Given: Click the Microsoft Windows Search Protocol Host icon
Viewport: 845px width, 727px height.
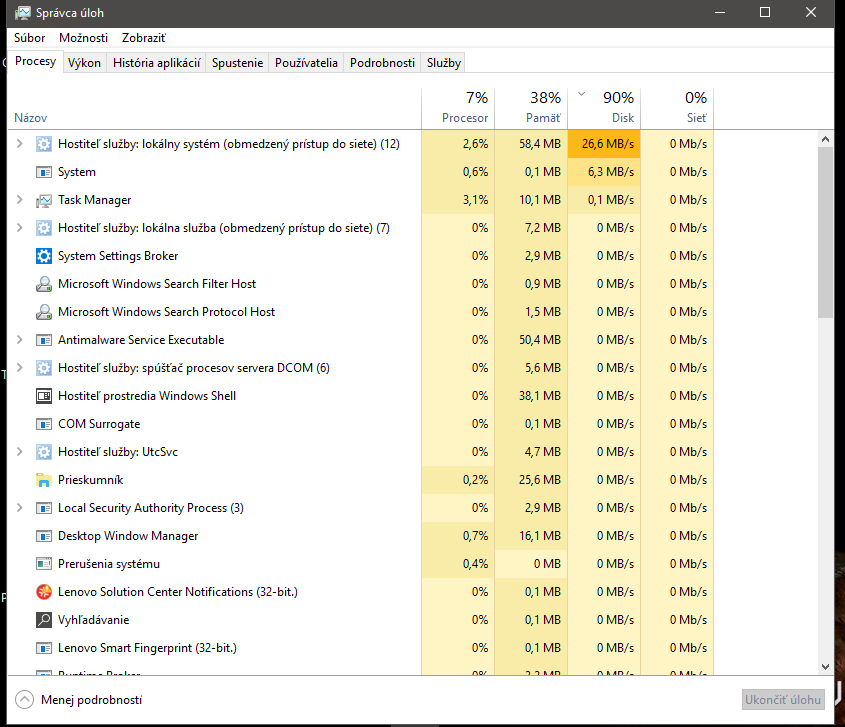Looking at the screenshot, I should point(44,312).
